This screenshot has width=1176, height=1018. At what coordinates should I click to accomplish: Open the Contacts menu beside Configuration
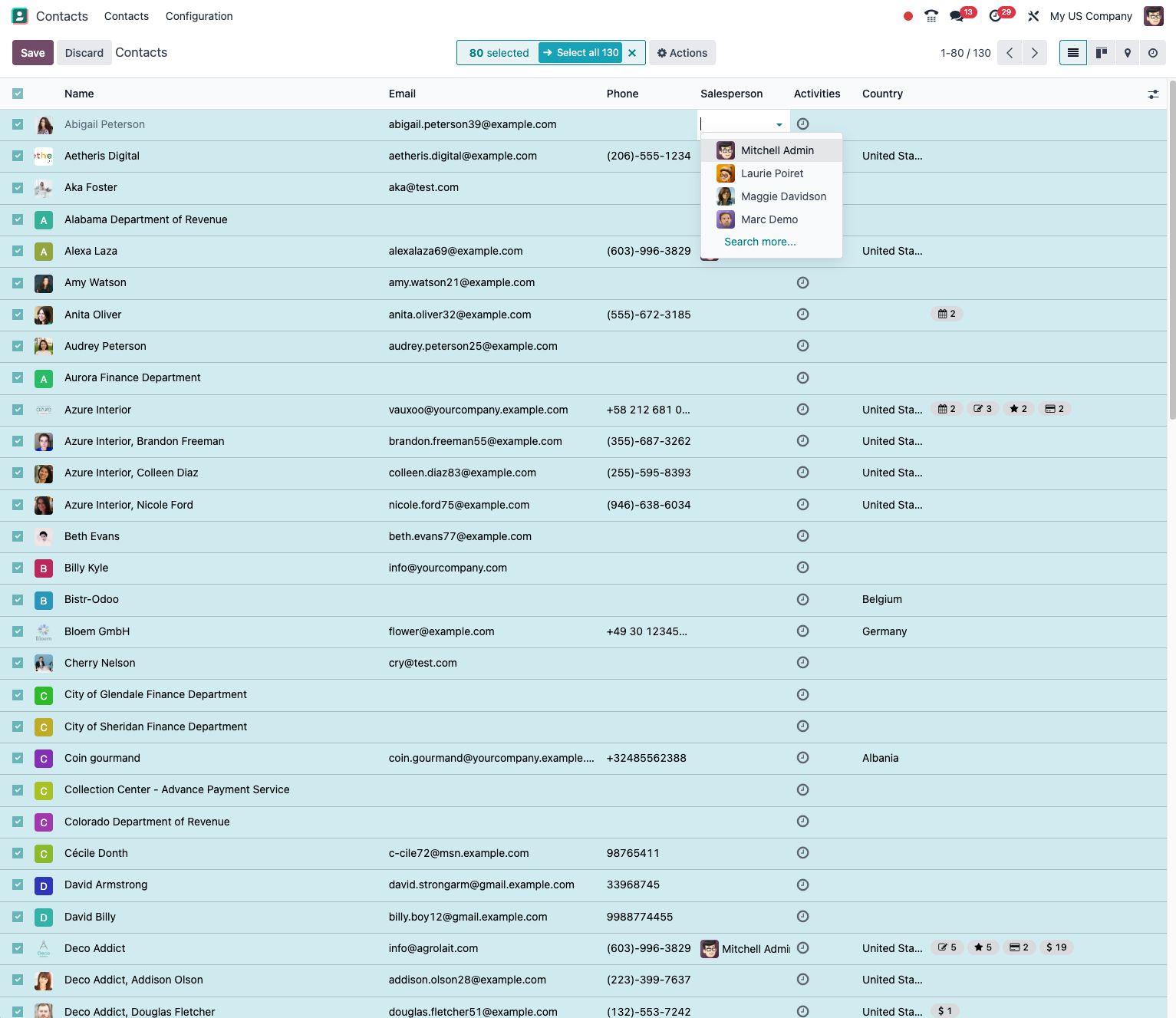[x=127, y=16]
